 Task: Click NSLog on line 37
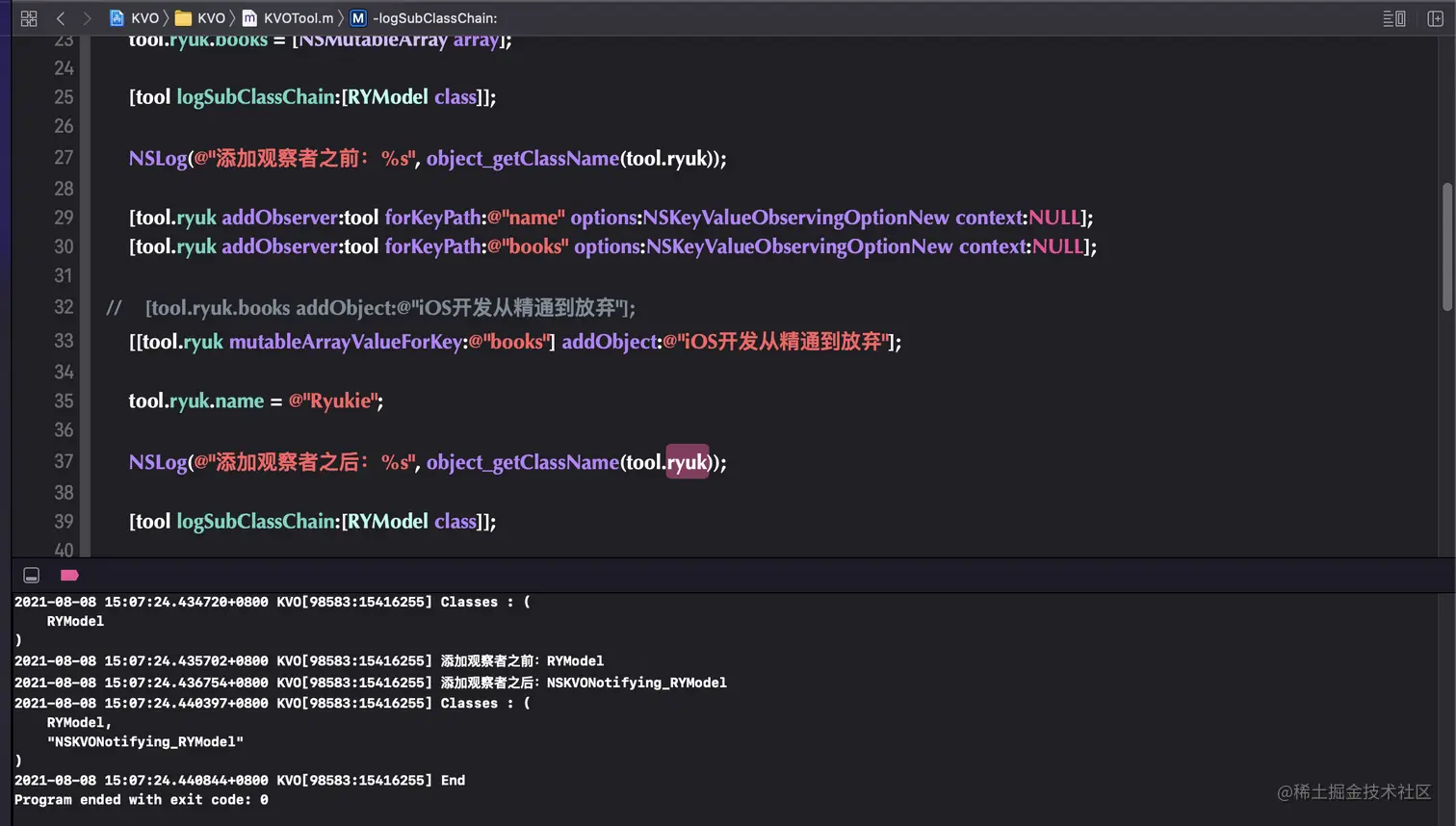tap(158, 462)
